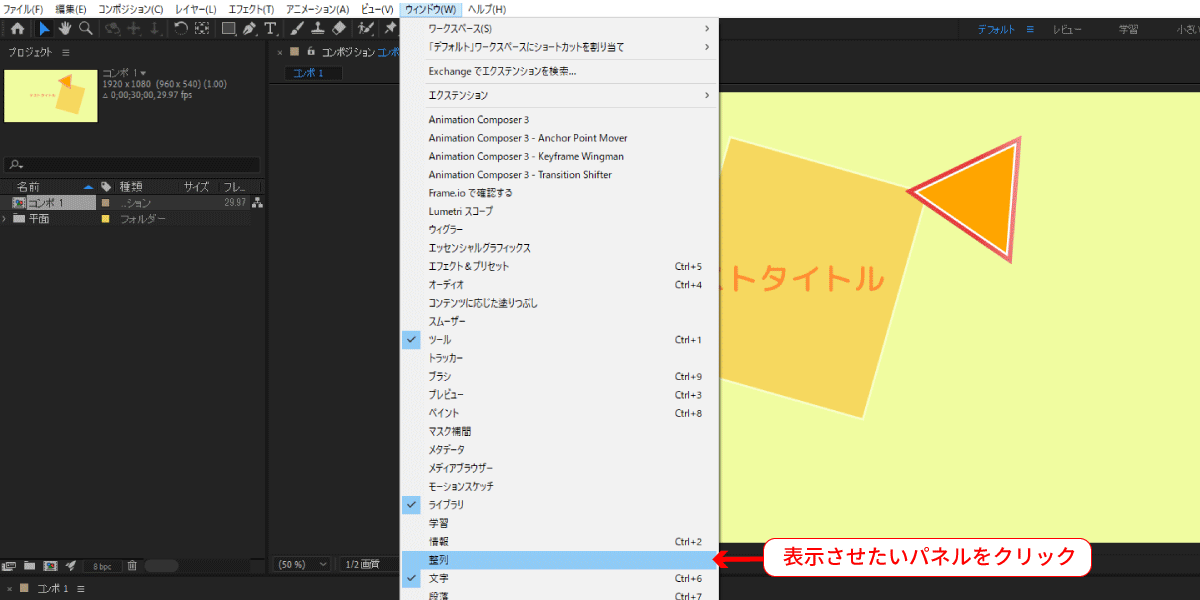Create a new folder in Project panel

pos(30,565)
